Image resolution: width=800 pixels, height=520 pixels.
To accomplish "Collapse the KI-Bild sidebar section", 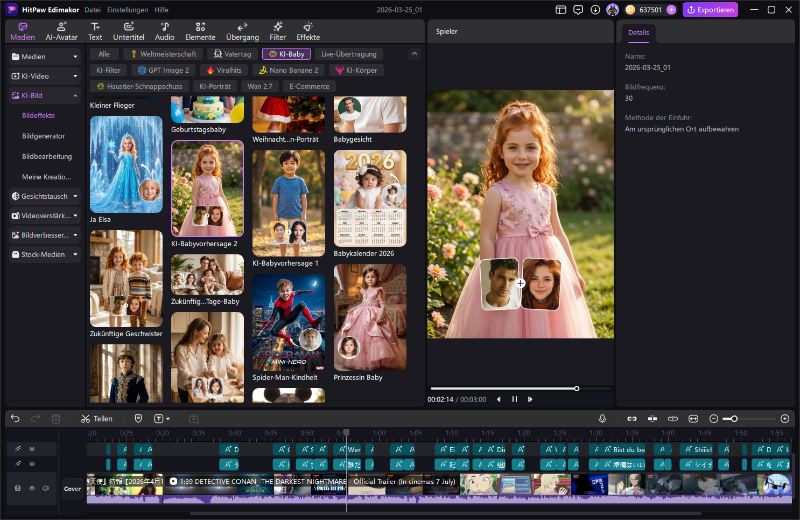I will 76,95.
